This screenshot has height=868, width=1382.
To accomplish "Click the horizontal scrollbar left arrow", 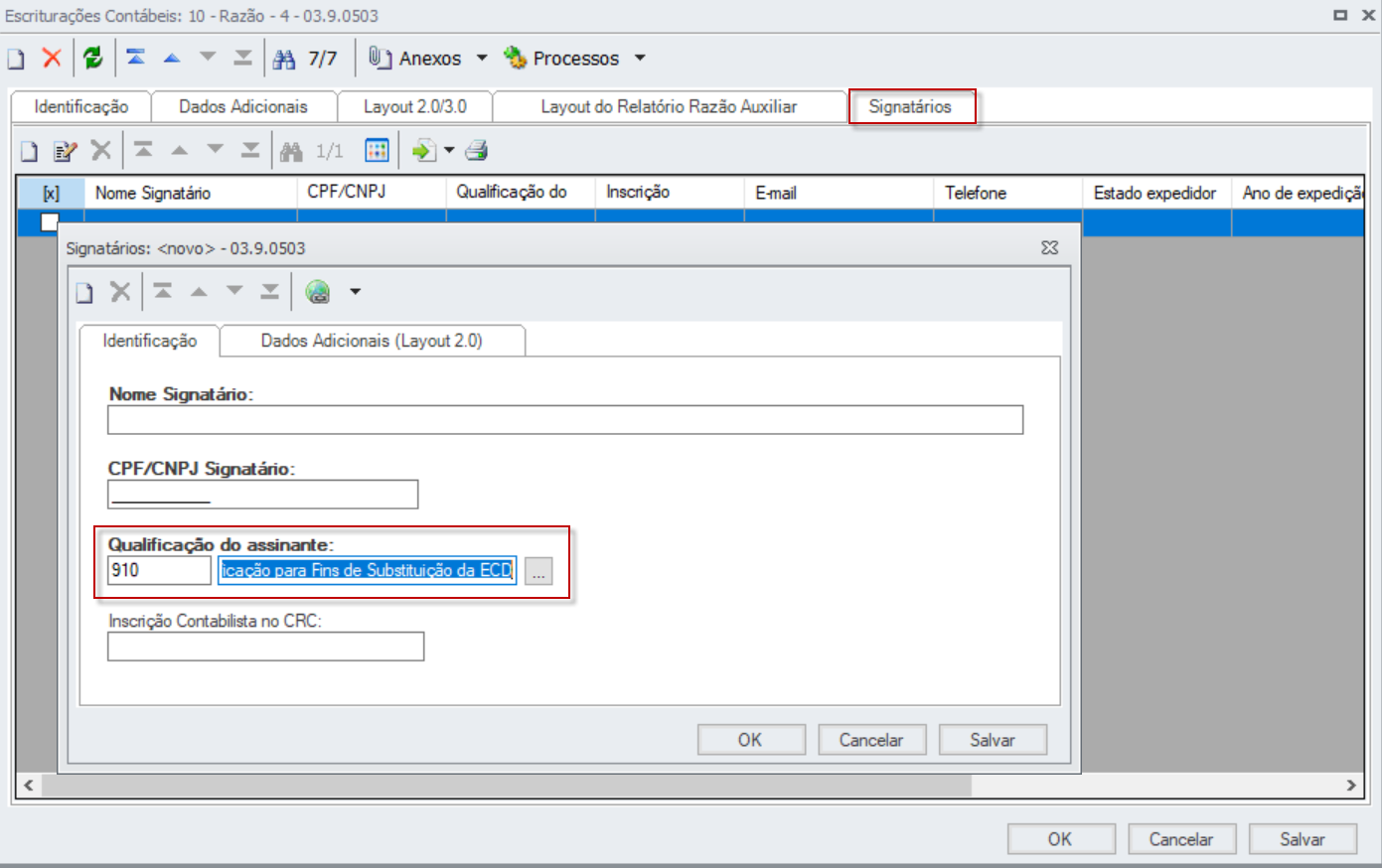I will pyautogui.click(x=28, y=786).
